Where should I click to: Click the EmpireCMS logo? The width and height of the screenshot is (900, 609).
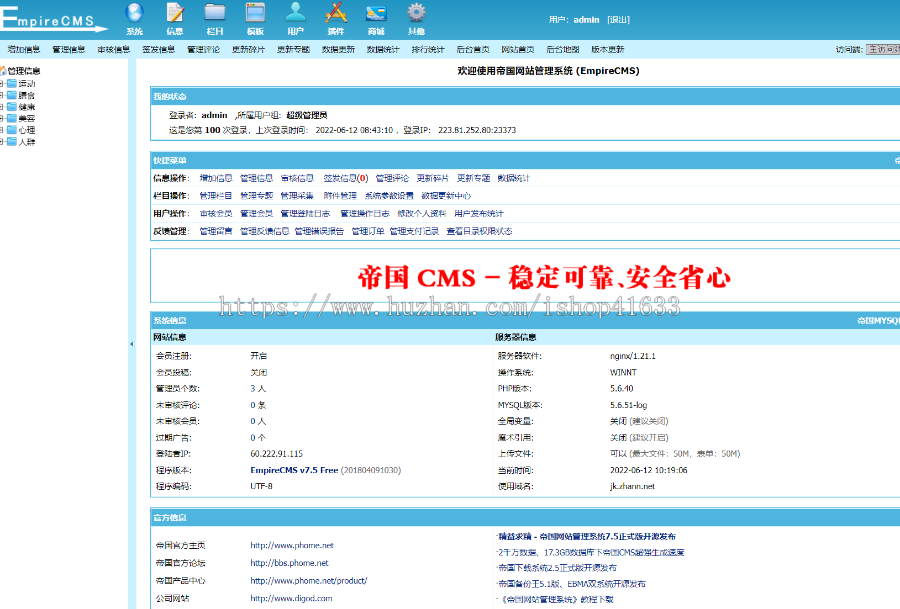[x=53, y=18]
